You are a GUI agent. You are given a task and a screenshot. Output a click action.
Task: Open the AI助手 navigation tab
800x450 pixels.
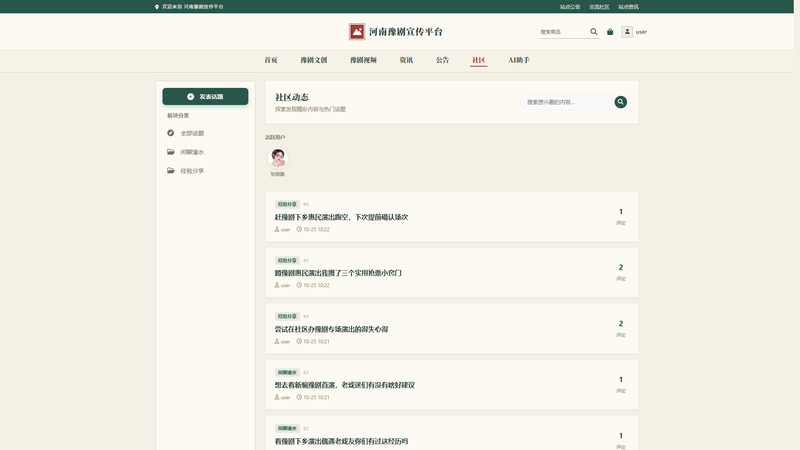pyautogui.click(x=518, y=60)
